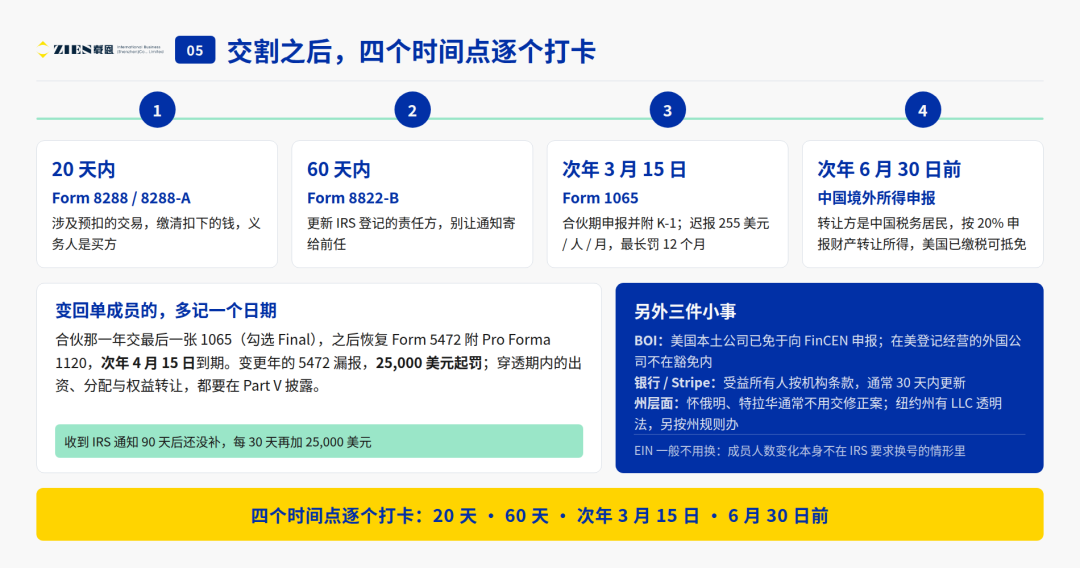Viewport: 1080px width, 568px height.
Task: Click the heading 另外三件小事
Action: (x=685, y=311)
